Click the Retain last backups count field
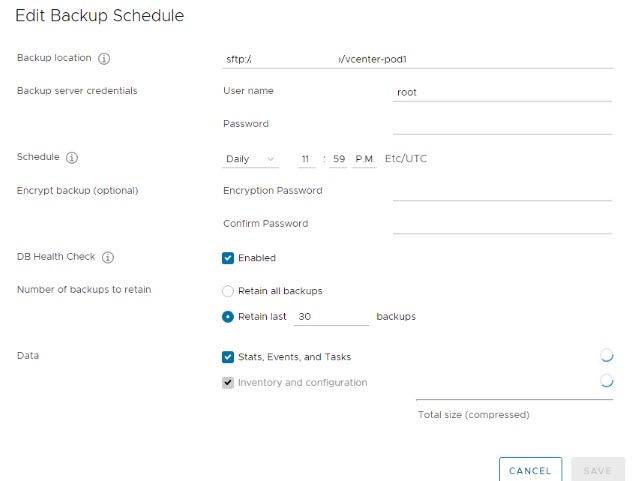 click(x=332, y=316)
